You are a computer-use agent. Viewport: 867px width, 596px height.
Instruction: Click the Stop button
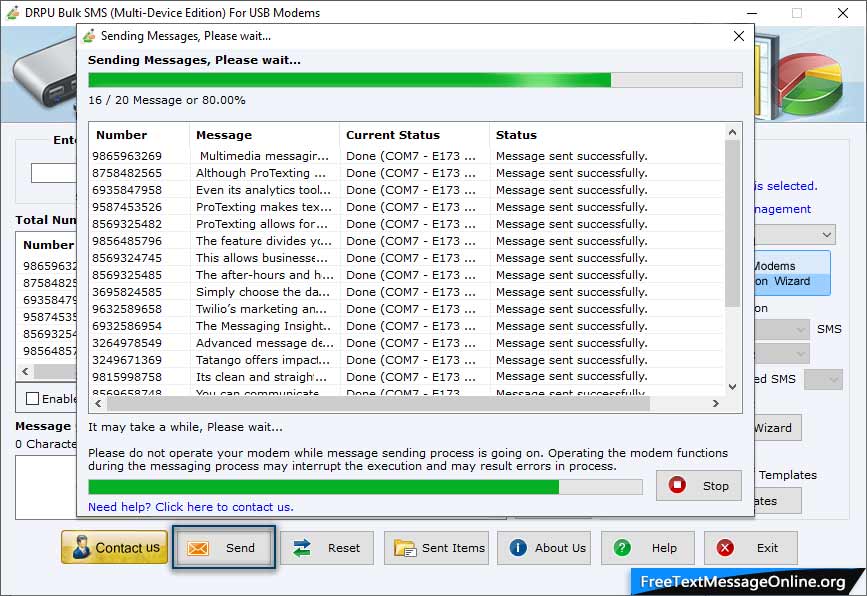pyautogui.click(x=699, y=485)
